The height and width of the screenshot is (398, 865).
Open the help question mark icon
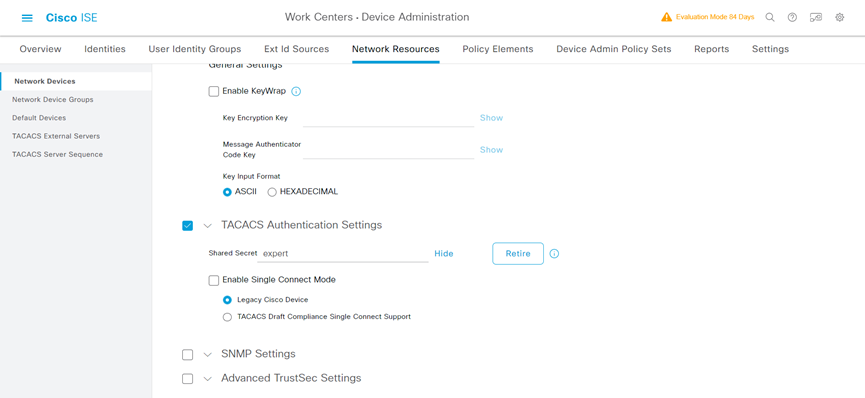pos(792,17)
